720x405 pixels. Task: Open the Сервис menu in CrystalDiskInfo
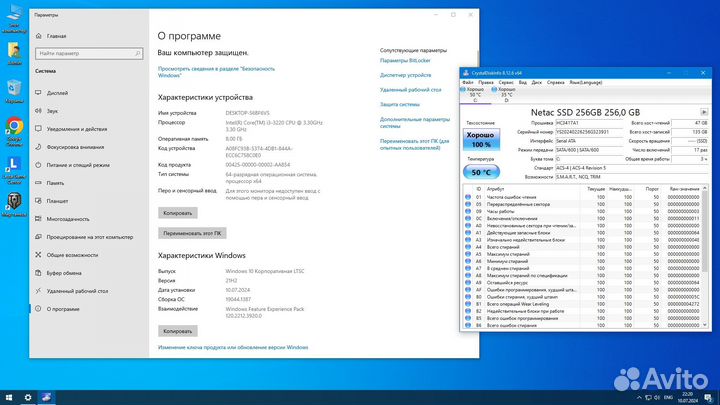[506, 83]
